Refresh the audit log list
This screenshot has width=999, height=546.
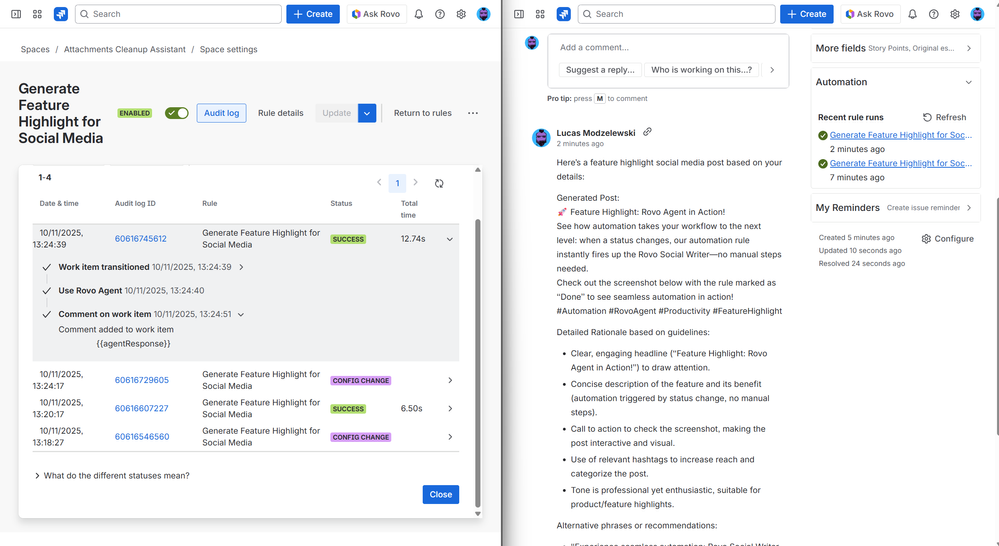439,183
